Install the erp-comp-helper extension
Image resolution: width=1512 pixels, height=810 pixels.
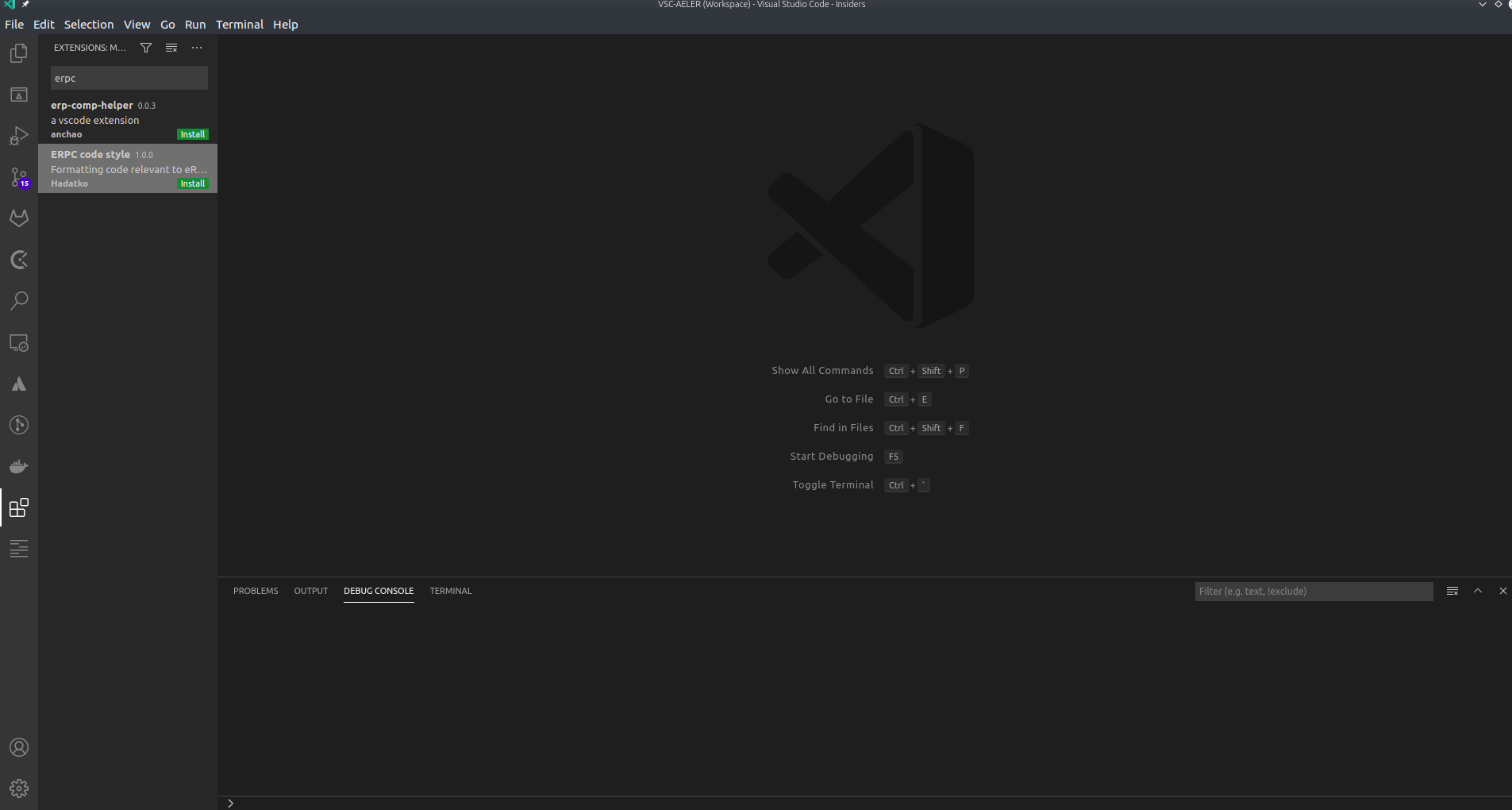[193, 134]
